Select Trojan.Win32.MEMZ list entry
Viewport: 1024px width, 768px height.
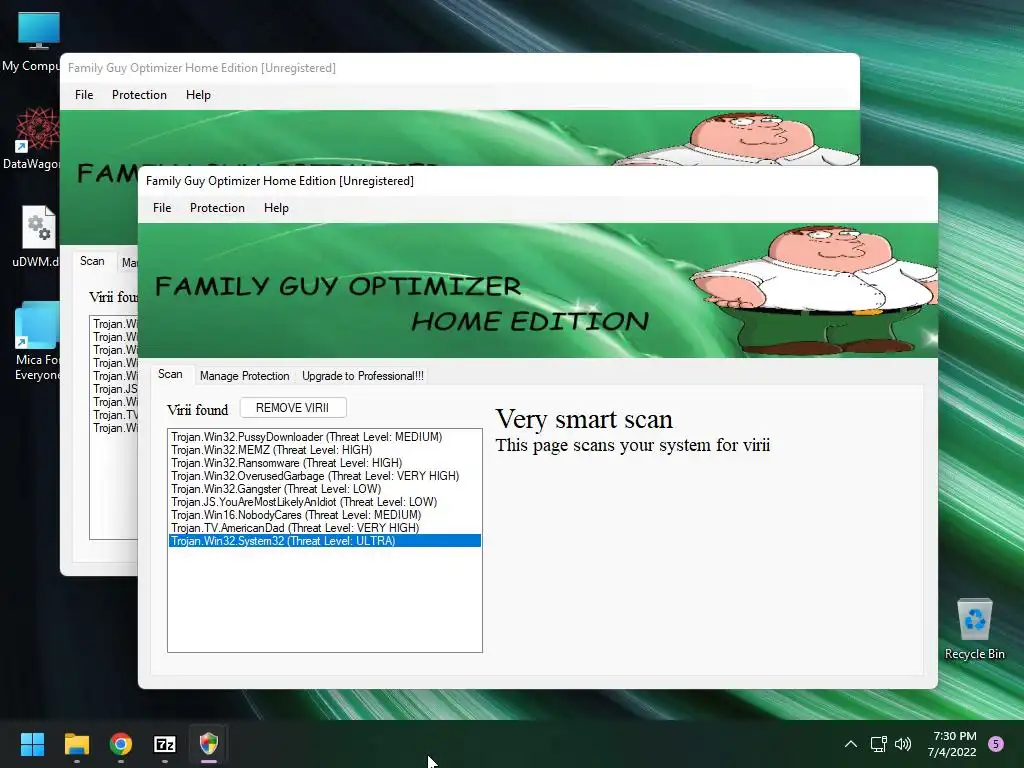[325, 450]
